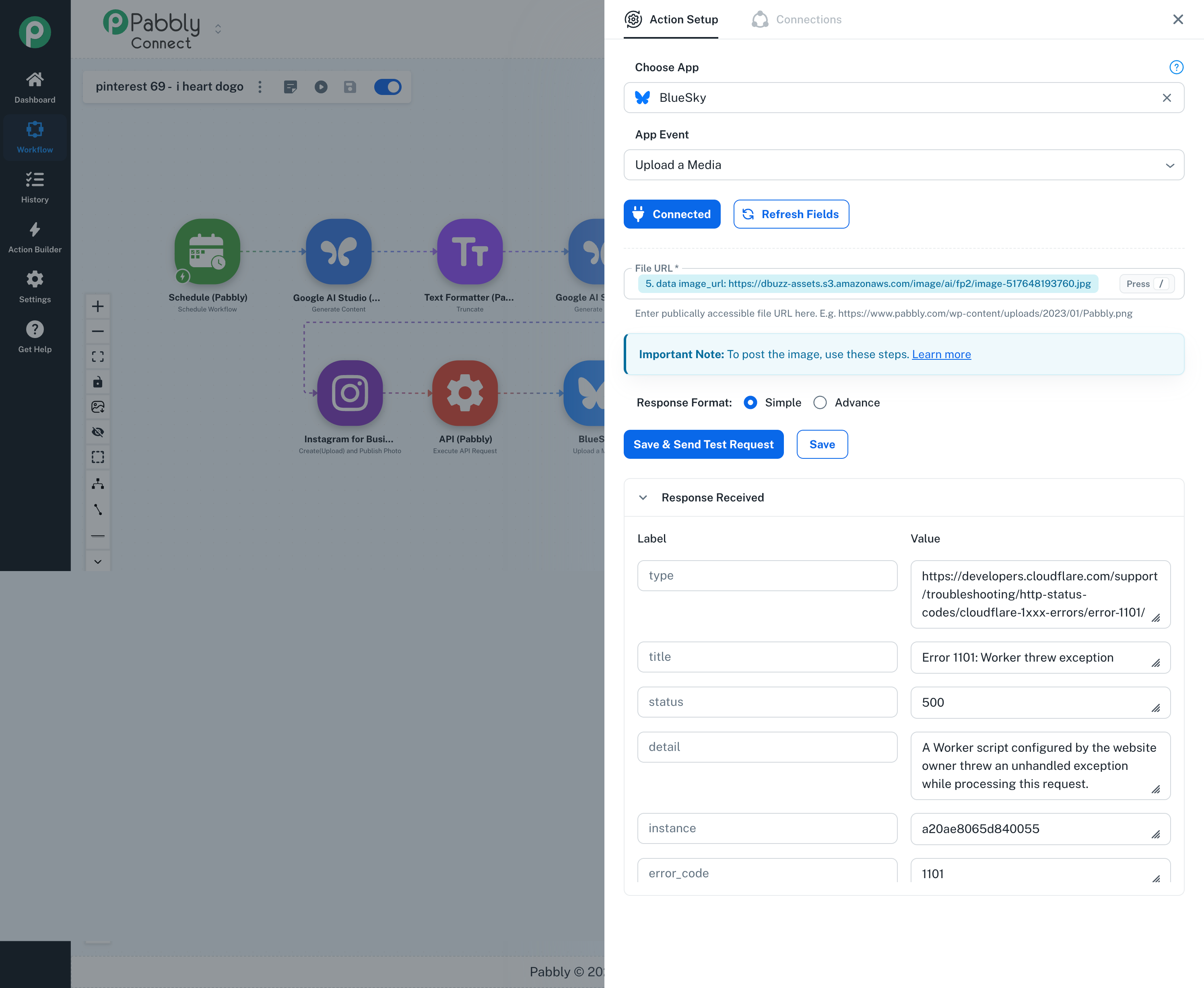The height and width of the screenshot is (988, 1204).
Task: Collapse the canvas toolbar chevron
Action: click(x=98, y=562)
